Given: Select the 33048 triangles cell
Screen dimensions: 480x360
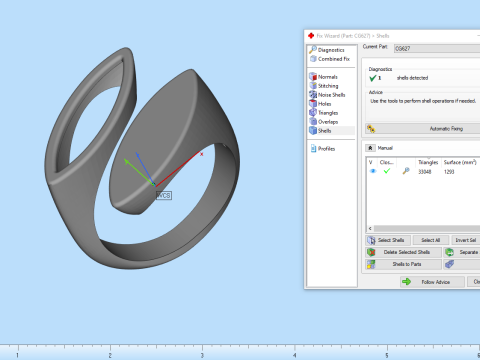Looking at the screenshot, I should (425, 172).
